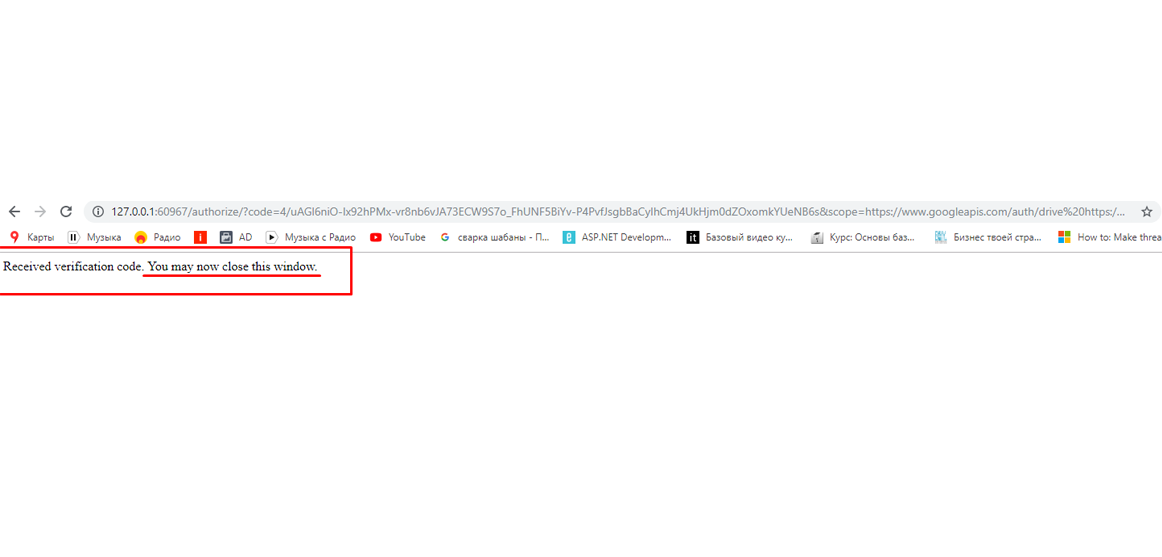Reload the current page
This screenshot has height=557, width=1162.
[66, 212]
